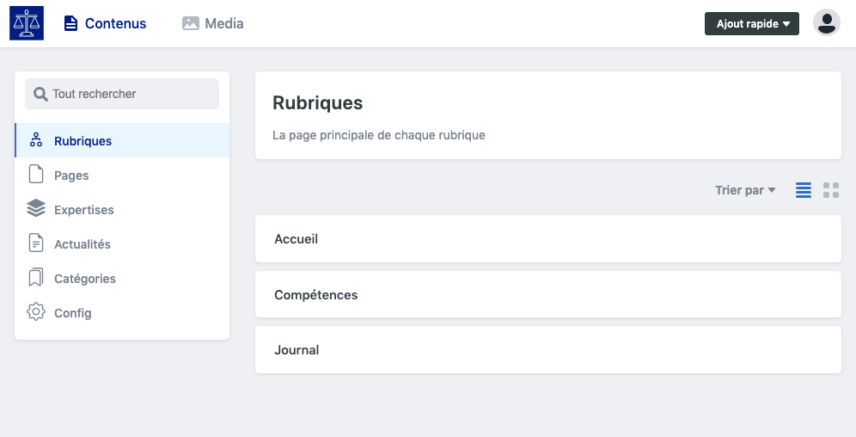This screenshot has height=437, width=856.
Task: Expand the Ajout rapide dropdown
Action: click(752, 23)
